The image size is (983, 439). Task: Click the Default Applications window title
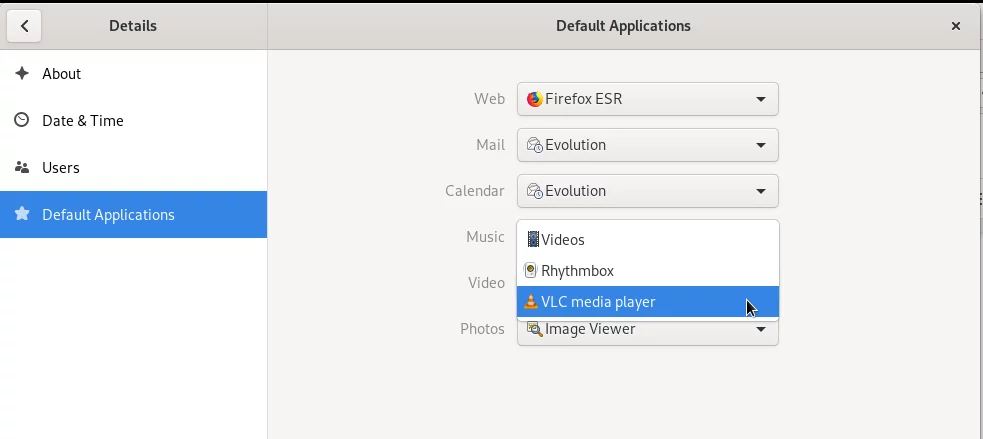pyautogui.click(x=623, y=26)
